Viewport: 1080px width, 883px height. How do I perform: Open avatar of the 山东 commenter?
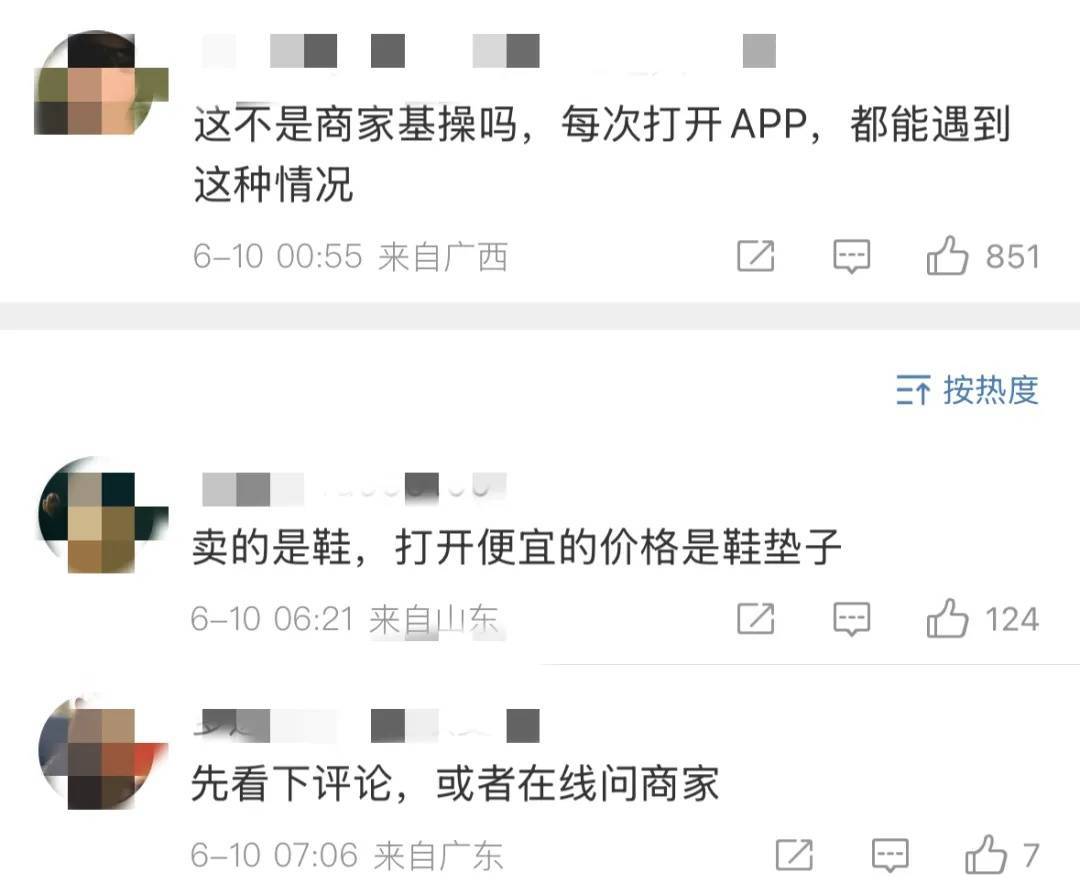point(103,514)
